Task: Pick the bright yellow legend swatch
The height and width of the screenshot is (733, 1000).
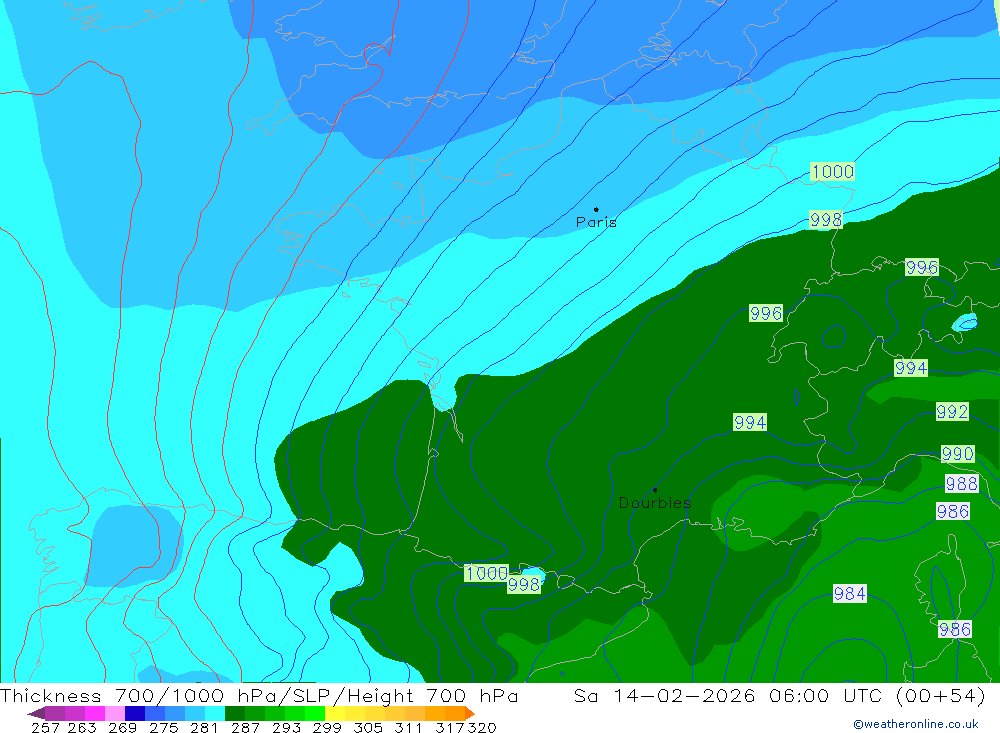Action: click(x=334, y=713)
